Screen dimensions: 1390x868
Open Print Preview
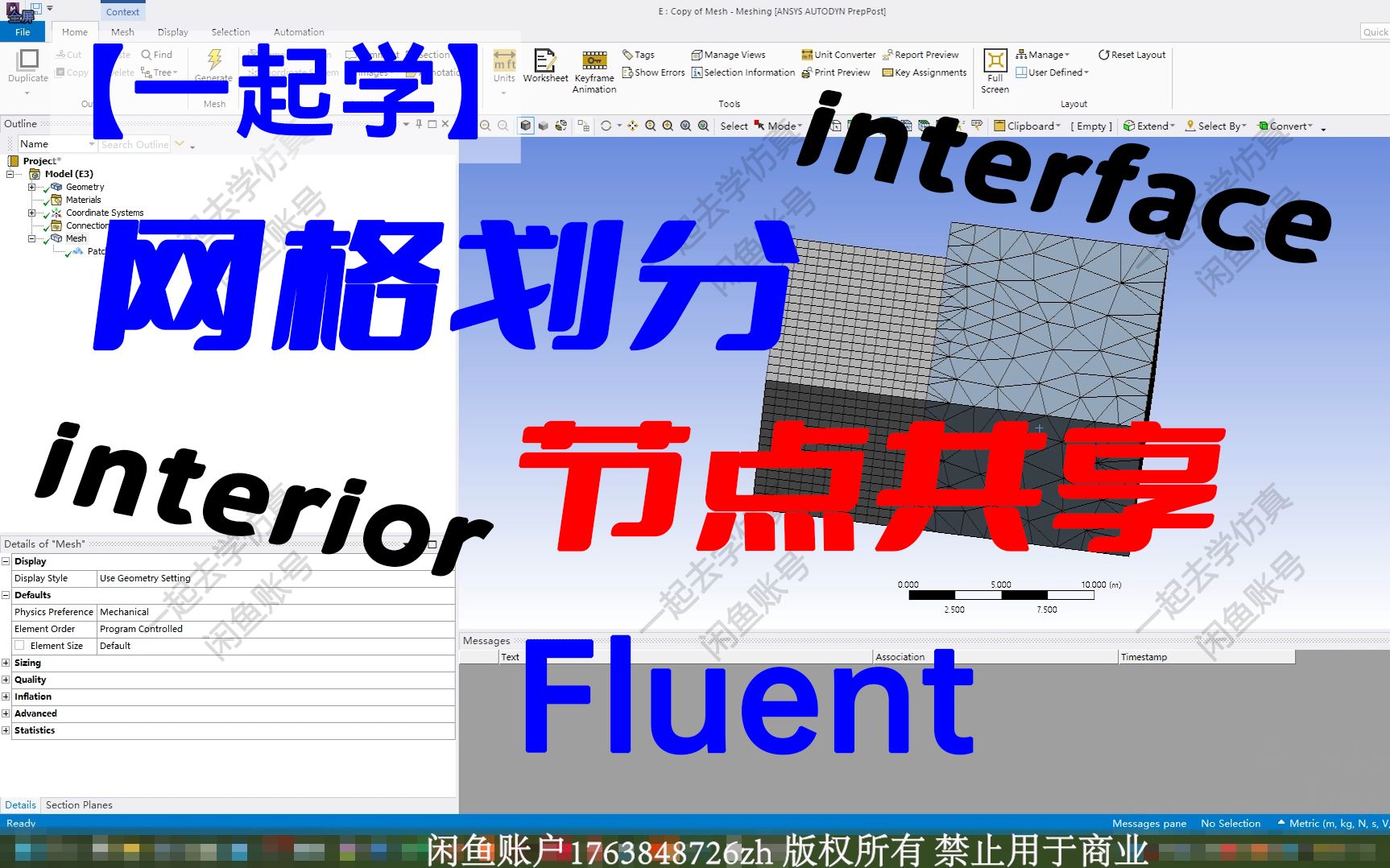(x=836, y=72)
